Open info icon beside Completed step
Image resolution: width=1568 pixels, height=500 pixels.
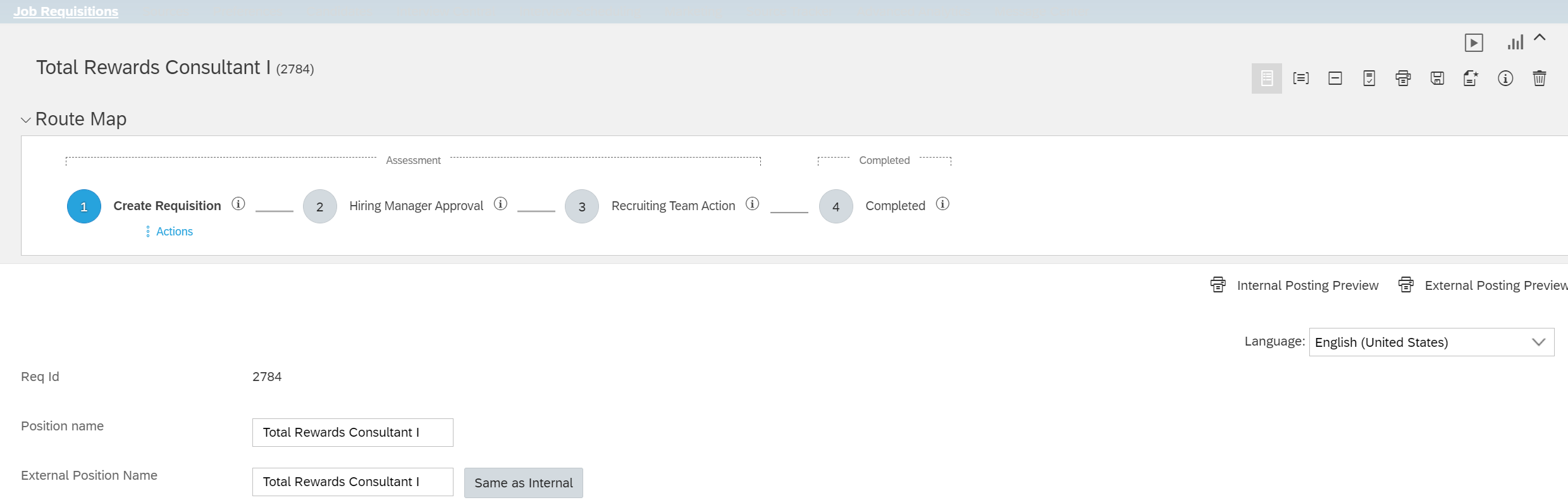[942, 204]
